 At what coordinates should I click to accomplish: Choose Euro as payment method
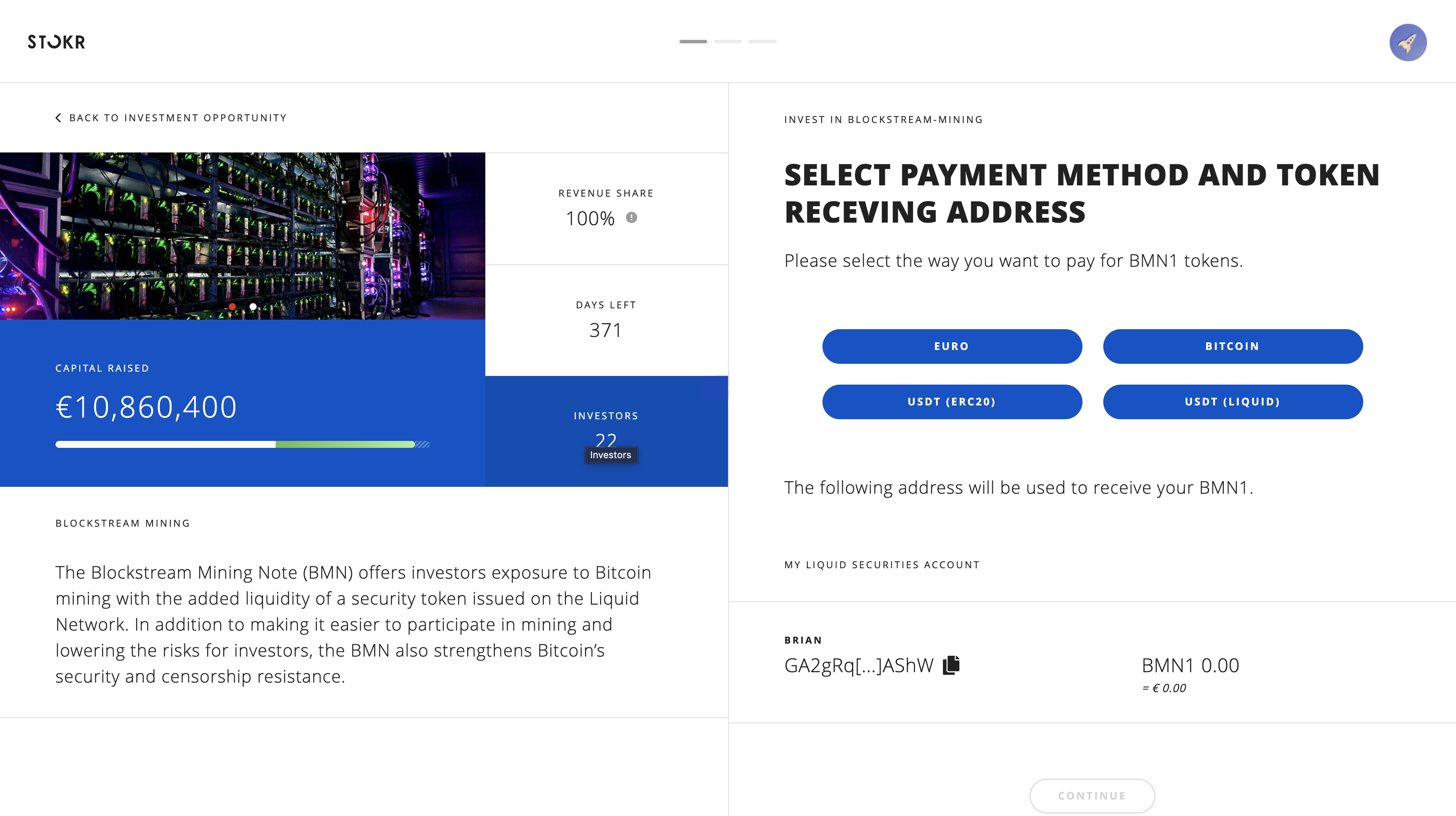[x=952, y=346]
